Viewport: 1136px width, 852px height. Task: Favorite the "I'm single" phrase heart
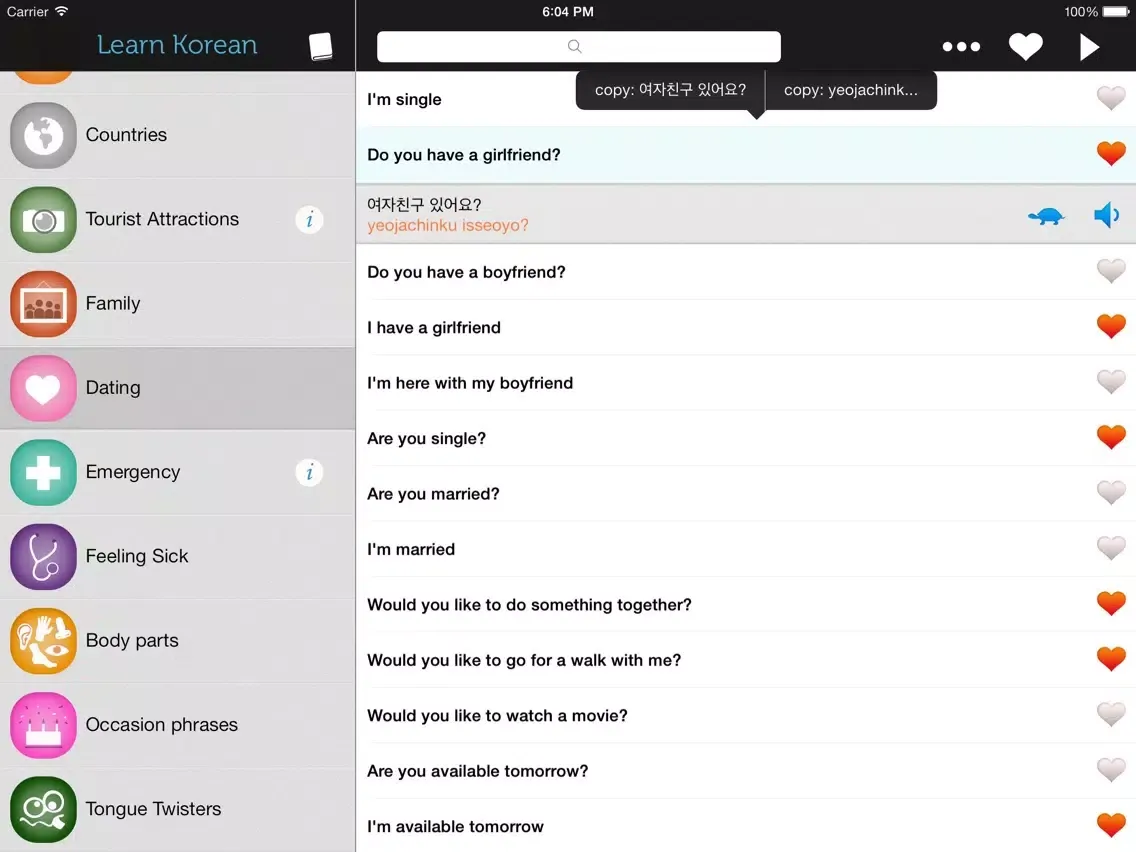tap(1110, 98)
